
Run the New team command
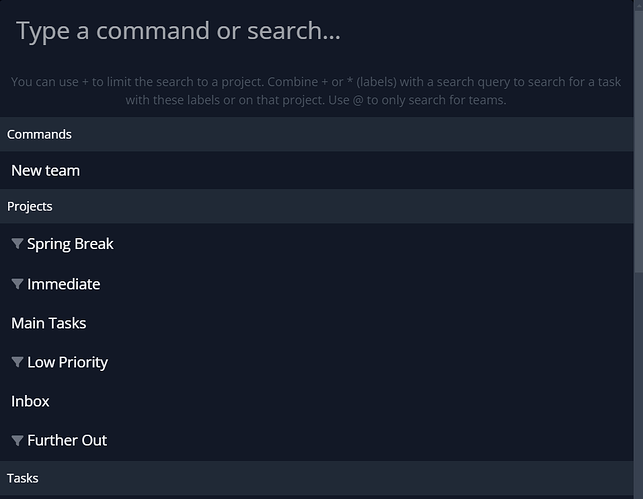pyautogui.click(x=46, y=170)
